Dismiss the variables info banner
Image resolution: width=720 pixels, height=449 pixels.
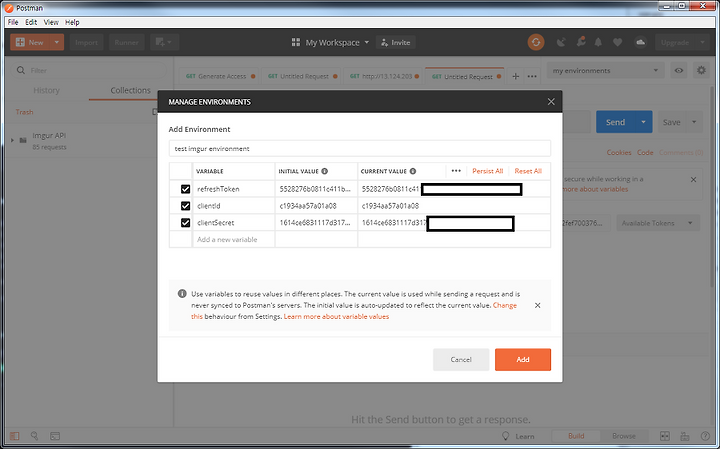click(537, 305)
